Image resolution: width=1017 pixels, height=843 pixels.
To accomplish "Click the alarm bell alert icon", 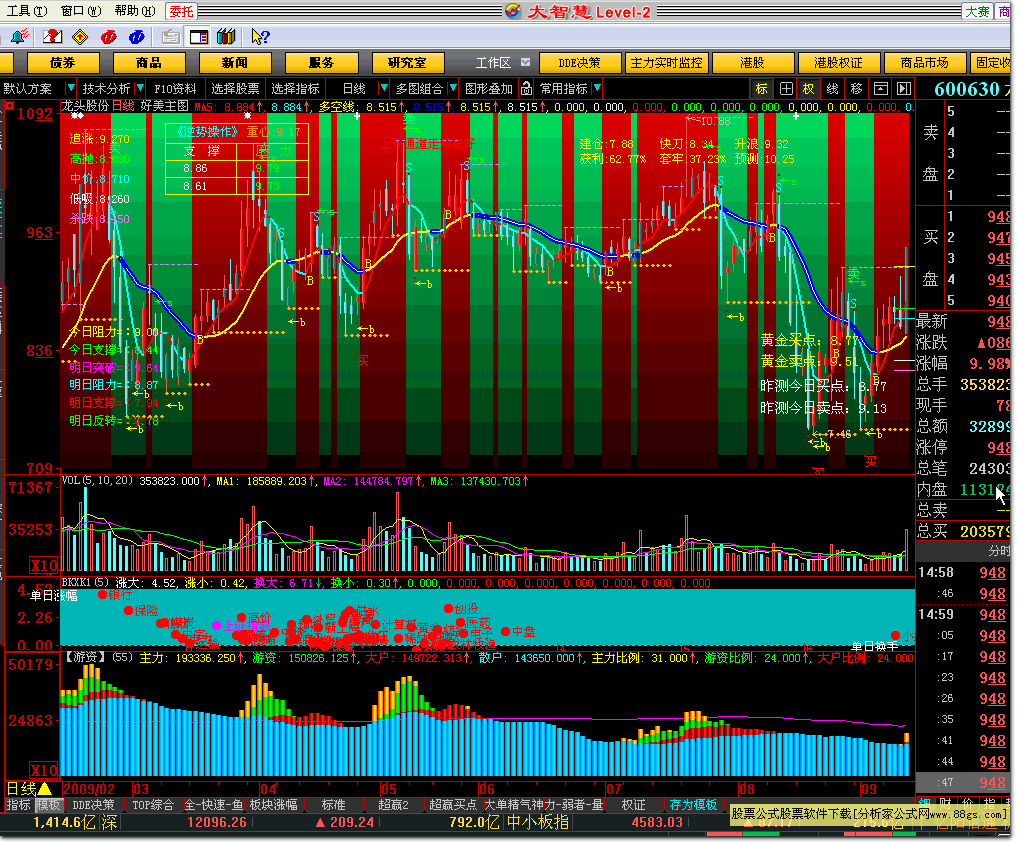I will click(19, 36).
